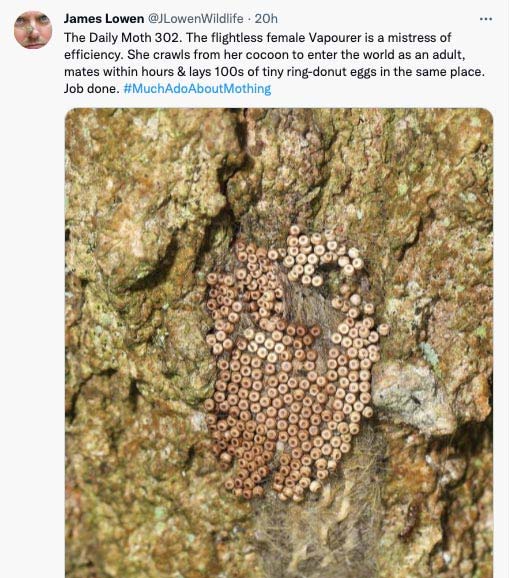Click the small upper-right group of eggs
Image resolution: width=511 pixels, height=578 pixels.
point(321,254)
